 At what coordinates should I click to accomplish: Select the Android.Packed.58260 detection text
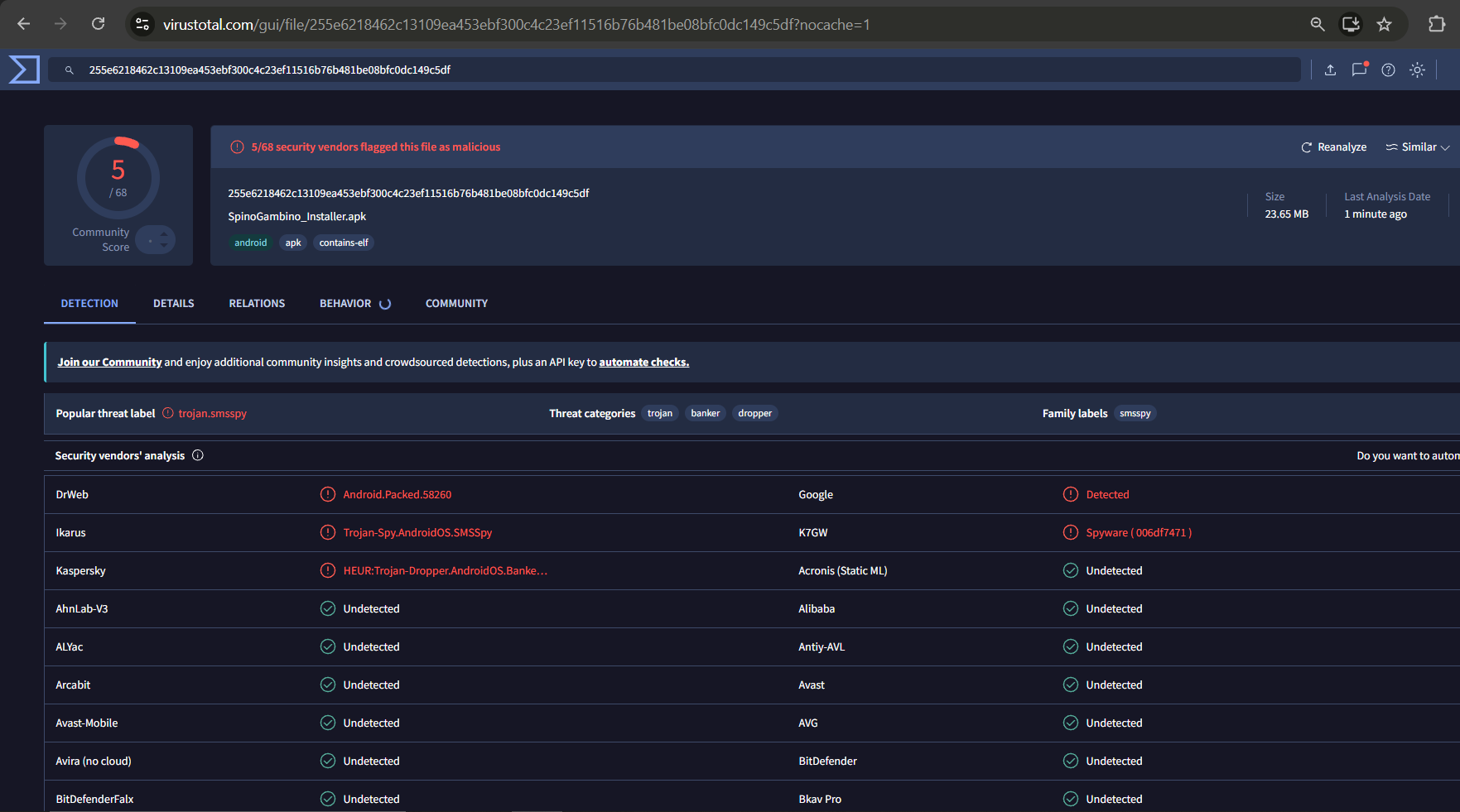(398, 495)
